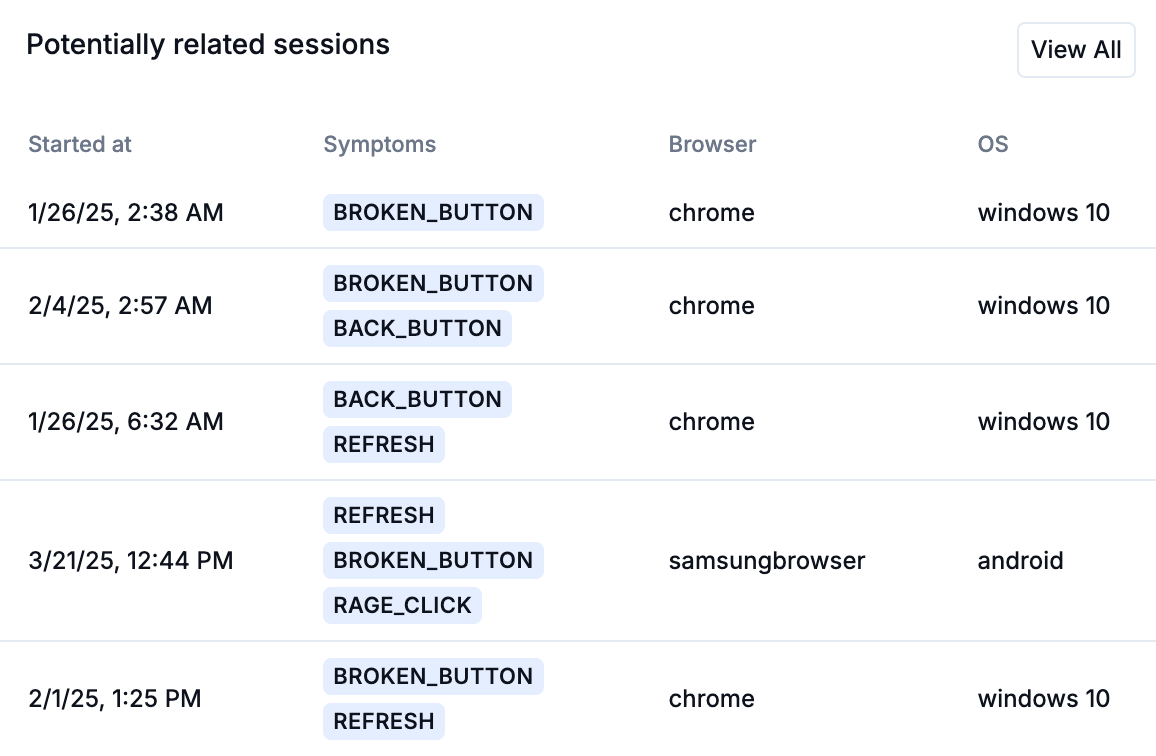This screenshot has height=756, width=1156.
Task: Click the Browser column header
Action: [712, 144]
